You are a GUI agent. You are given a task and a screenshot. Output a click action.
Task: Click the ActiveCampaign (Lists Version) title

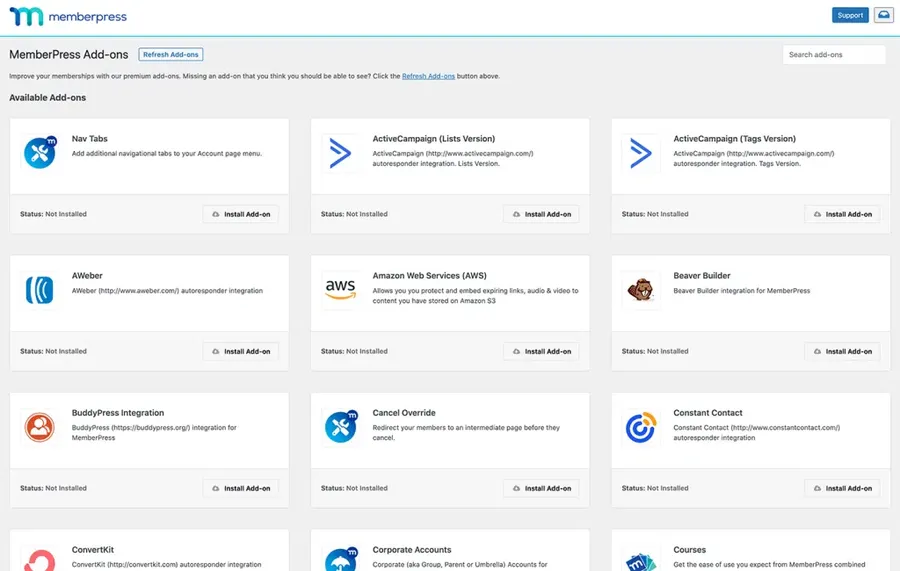tap(434, 138)
